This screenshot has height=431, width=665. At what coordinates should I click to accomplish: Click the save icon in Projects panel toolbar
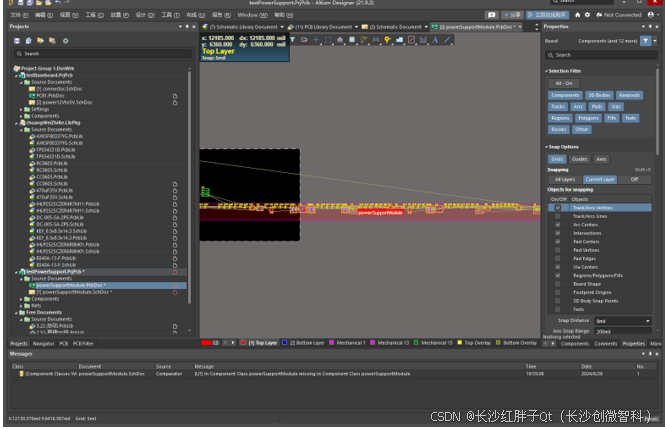(x=17, y=40)
